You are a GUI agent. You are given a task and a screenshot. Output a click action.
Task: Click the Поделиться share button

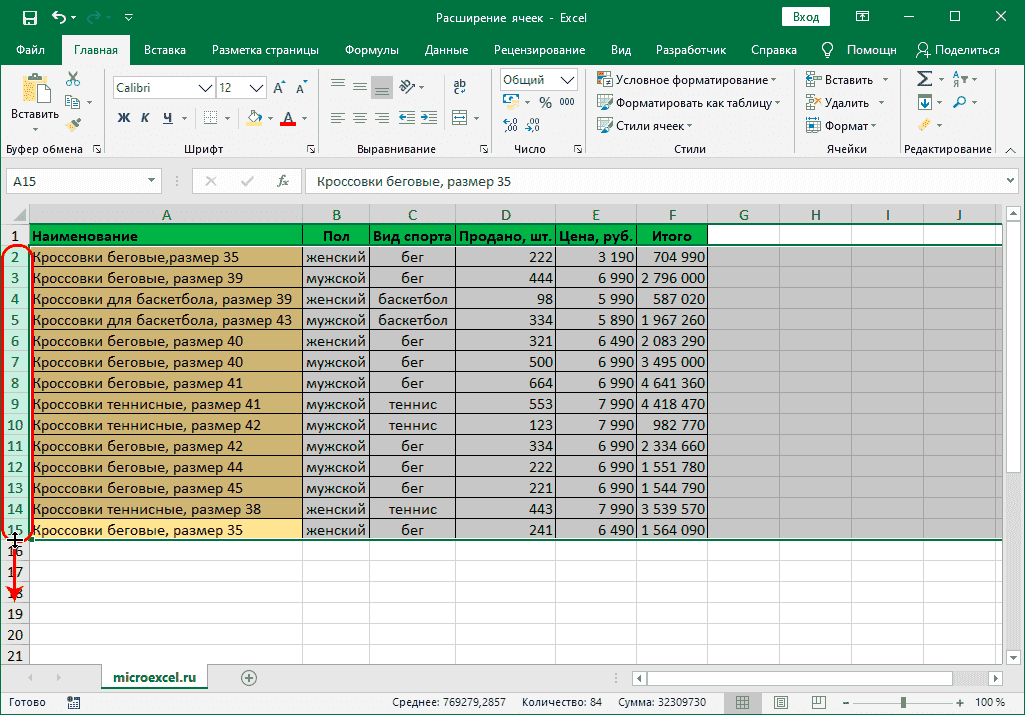coord(958,50)
